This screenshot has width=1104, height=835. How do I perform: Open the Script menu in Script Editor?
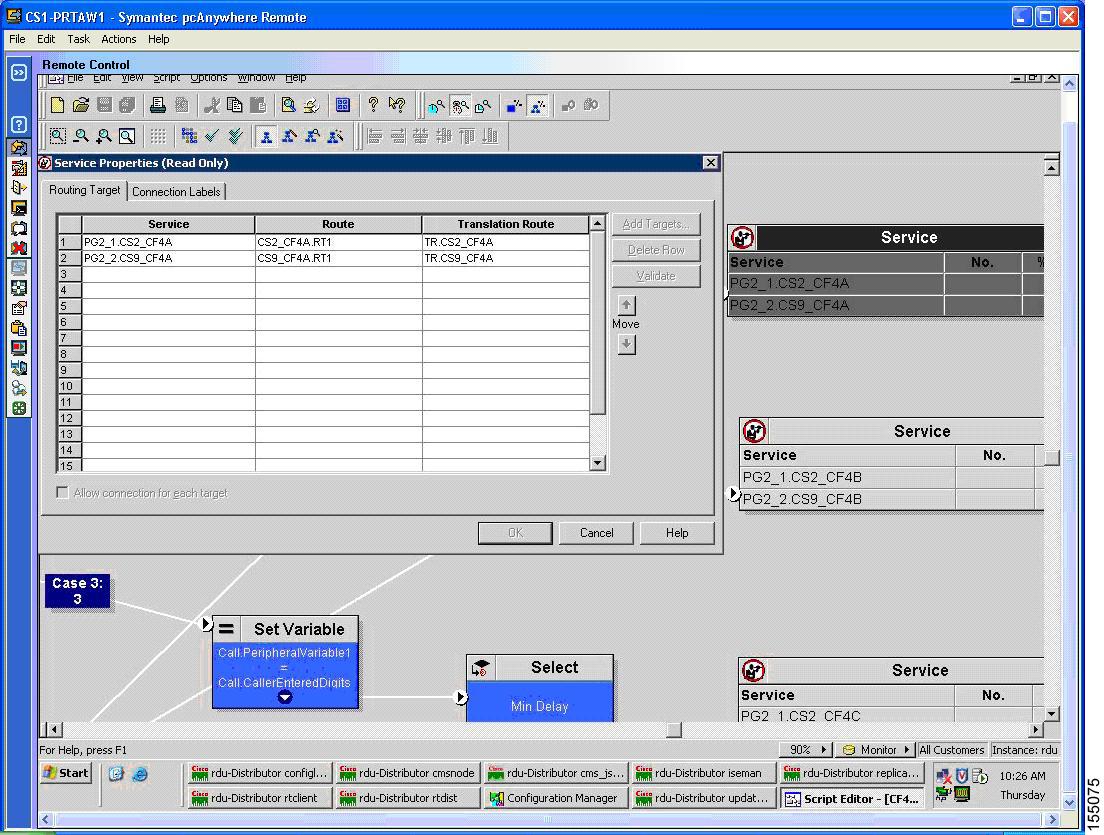pyautogui.click(x=167, y=78)
